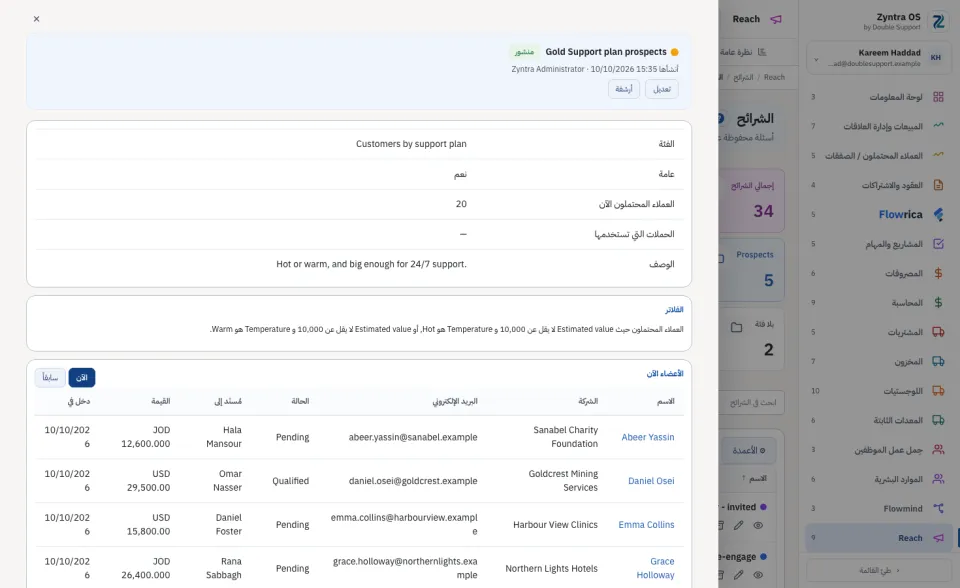Viewport: 960px width, 588px height.
Task: Click the الشركة column header
Action: tap(588, 401)
